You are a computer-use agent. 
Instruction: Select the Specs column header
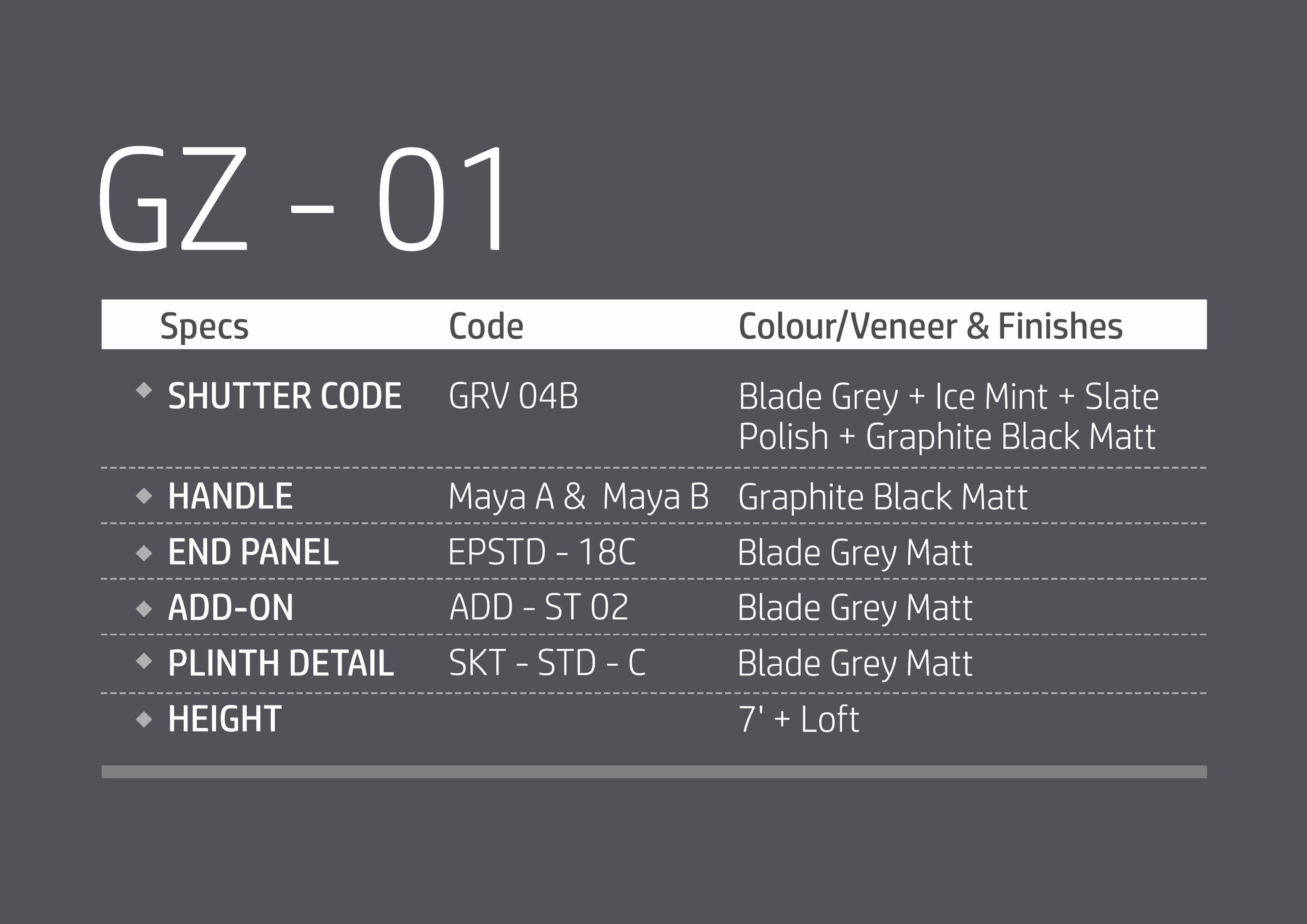205,326
